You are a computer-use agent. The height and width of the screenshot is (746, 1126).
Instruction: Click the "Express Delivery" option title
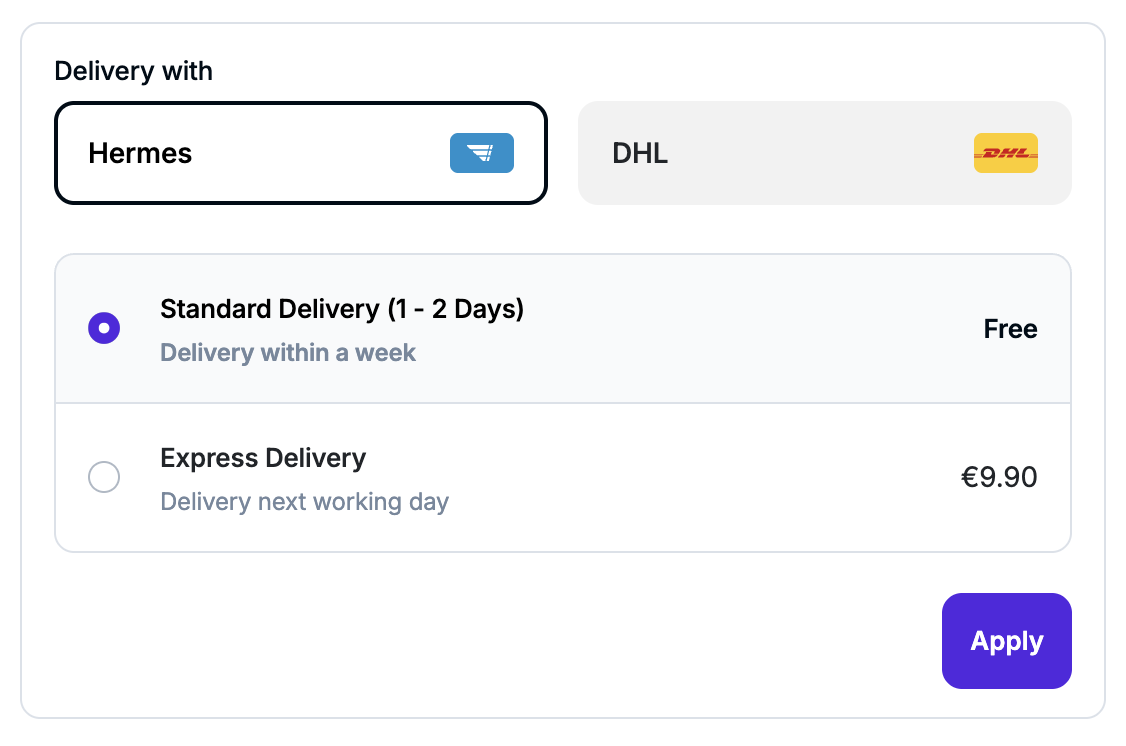(x=263, y=458)
